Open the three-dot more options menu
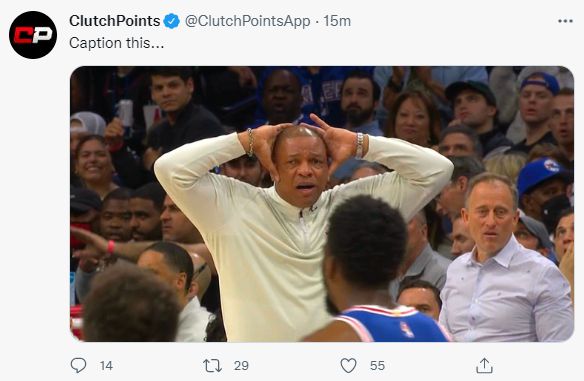Screen dimensions: 584x381 click(x=565, y=21)
